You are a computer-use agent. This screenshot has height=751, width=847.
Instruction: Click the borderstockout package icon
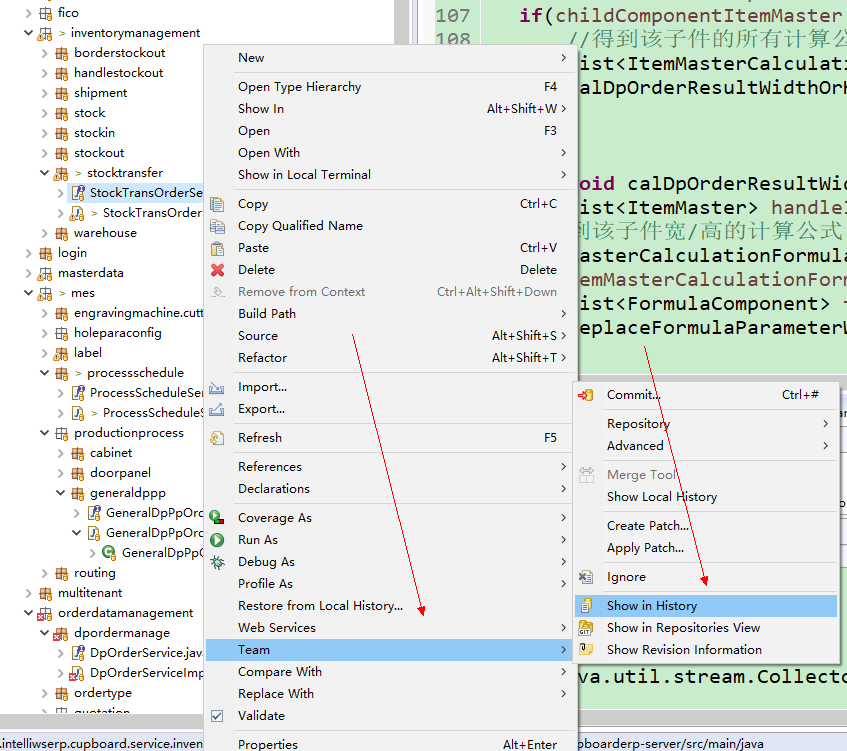tap(62, 53)
